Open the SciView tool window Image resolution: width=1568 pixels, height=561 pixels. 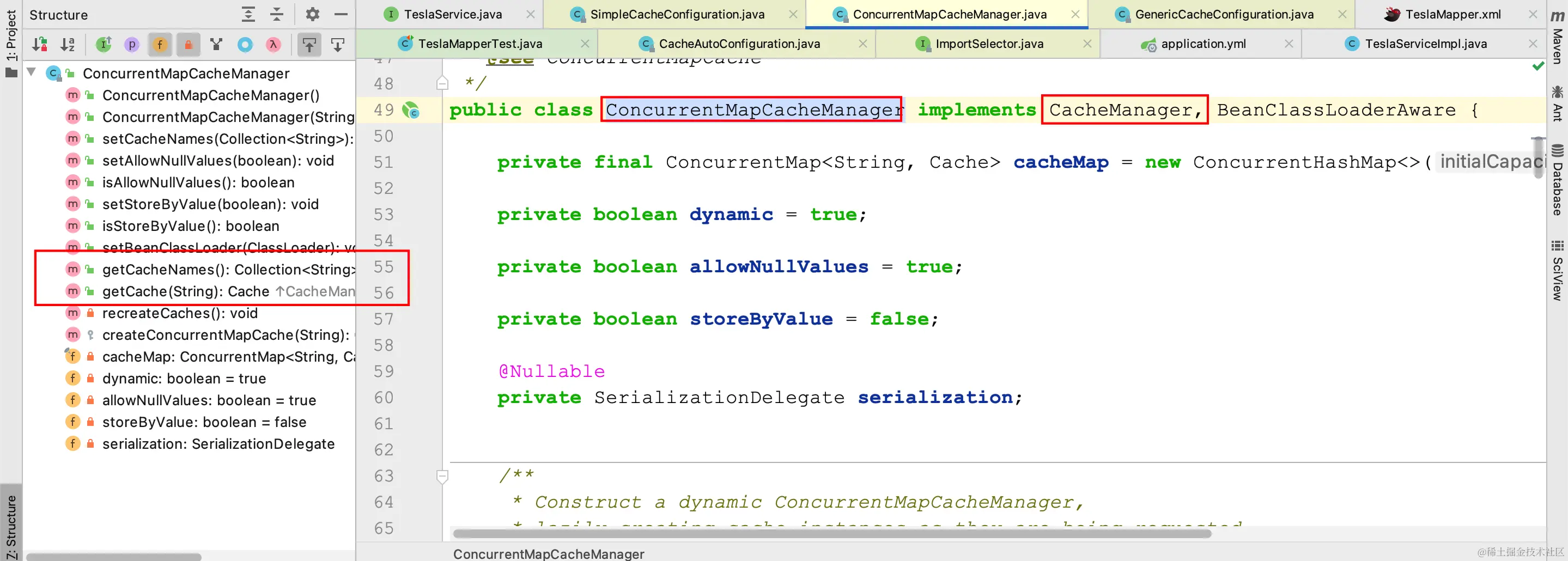point(1558,270)
